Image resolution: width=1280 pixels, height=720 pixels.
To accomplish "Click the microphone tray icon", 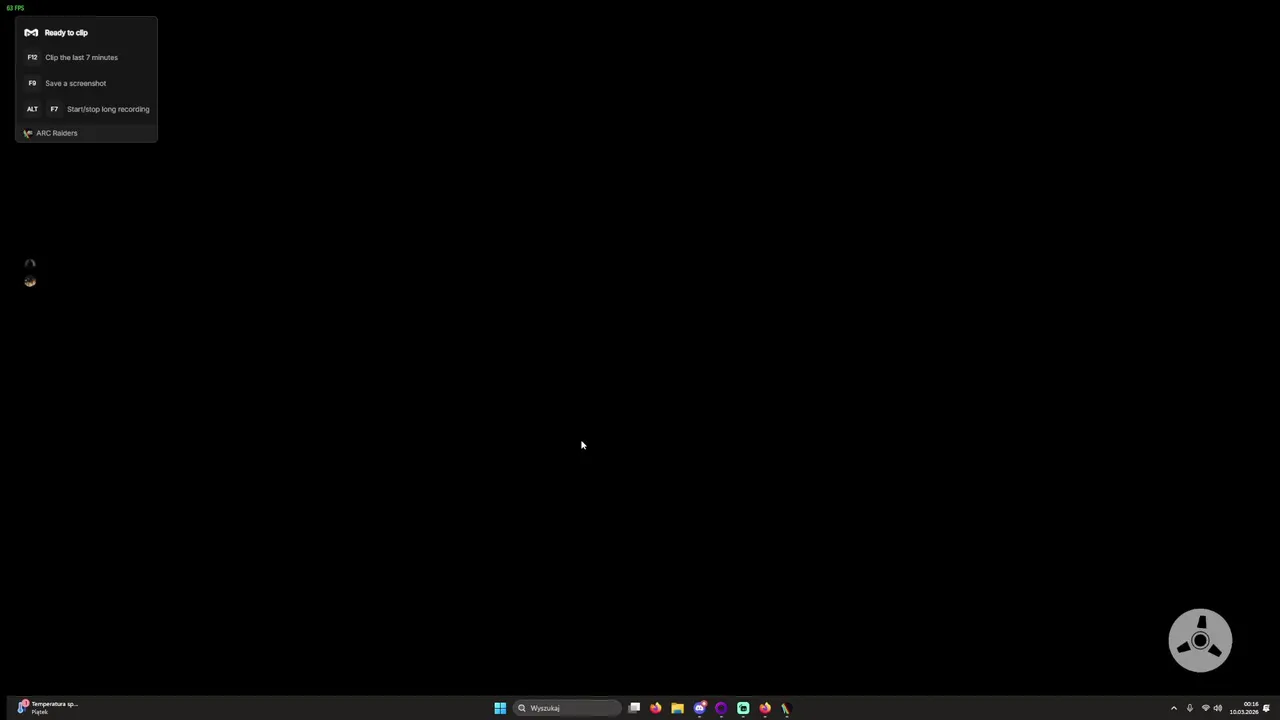I will (x=1189, y=708).
